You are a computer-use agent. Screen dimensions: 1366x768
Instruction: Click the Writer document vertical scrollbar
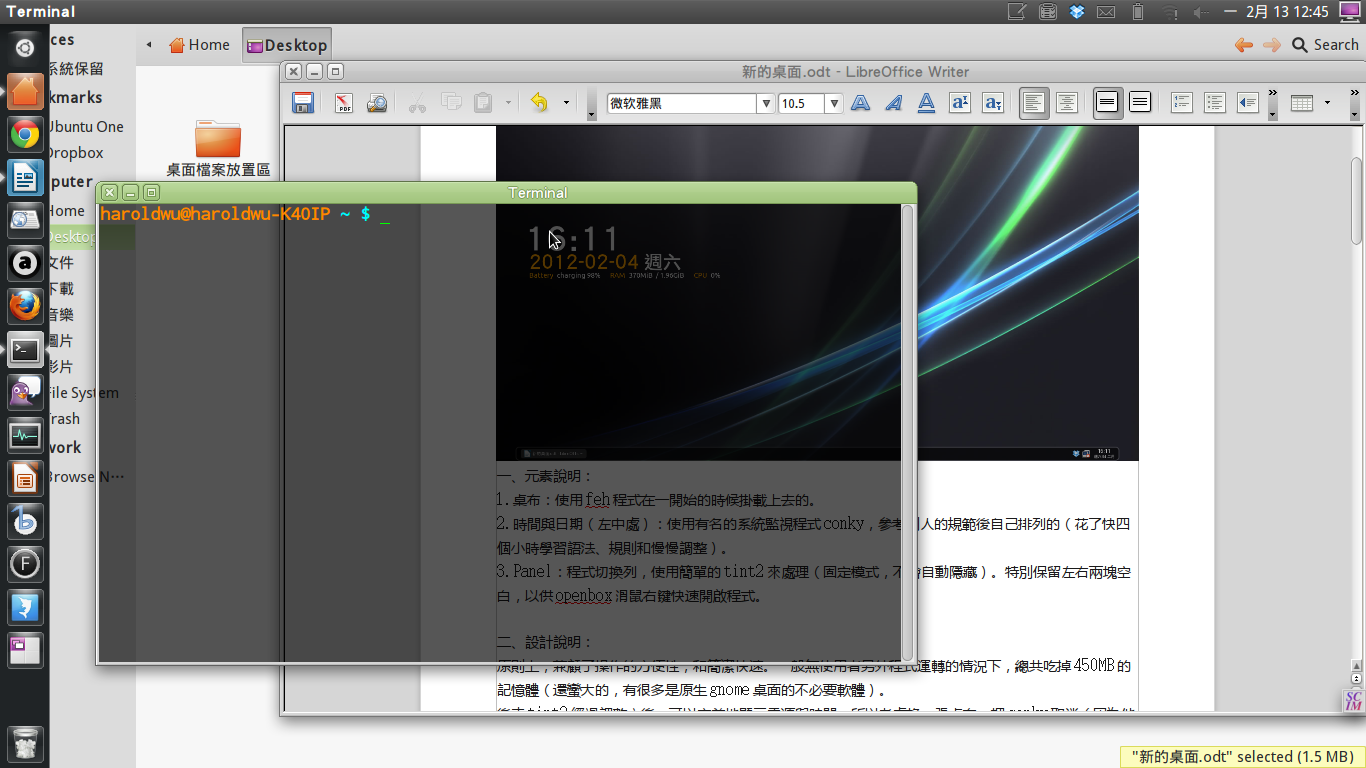(x=1356, y=200)
